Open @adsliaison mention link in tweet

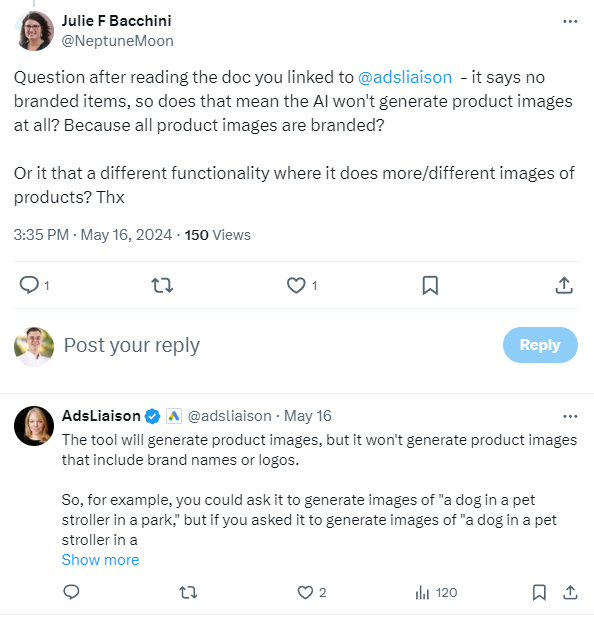tap(405, 77)
